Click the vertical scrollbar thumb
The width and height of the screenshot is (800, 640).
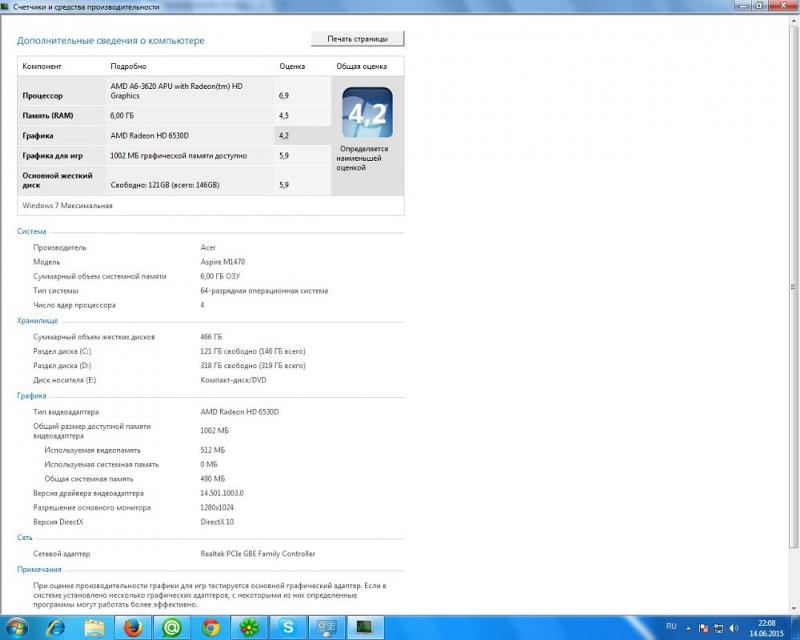[x=793, y=287]
